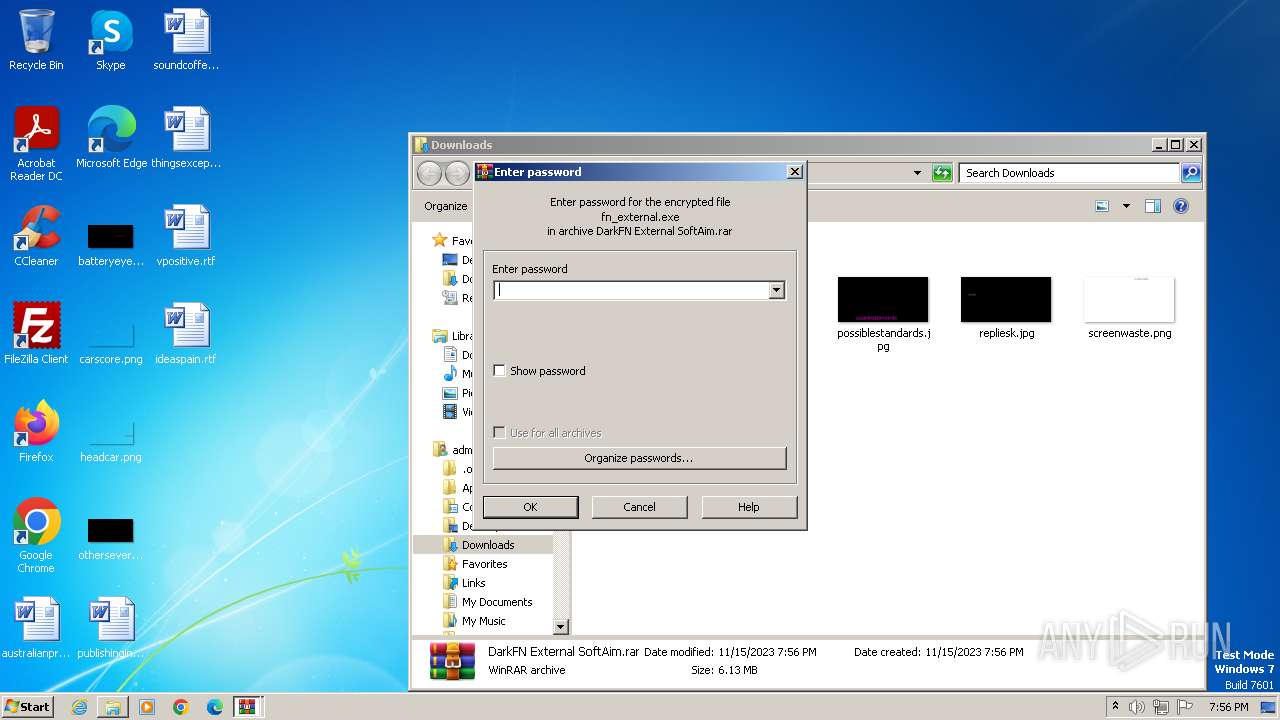Open vpositive.rtf desktop file

(x=186, y=236)
